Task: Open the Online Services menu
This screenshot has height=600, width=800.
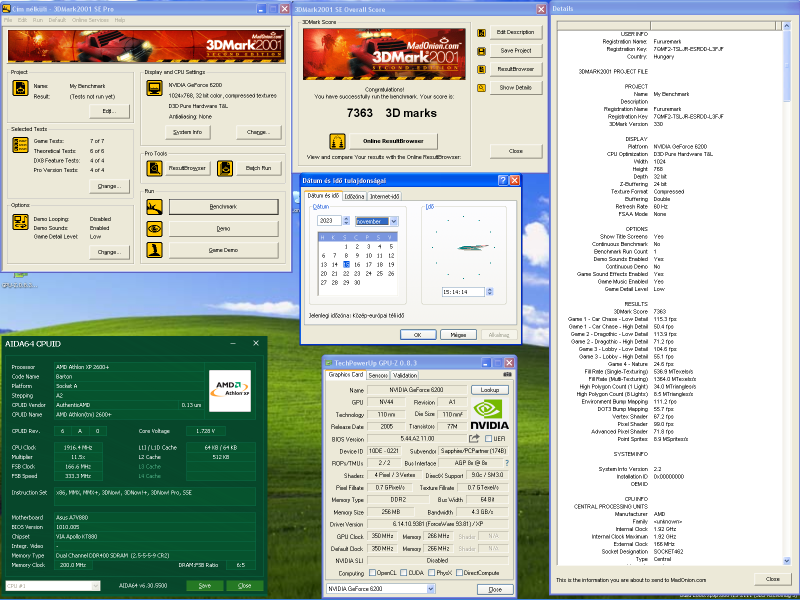Action: (x=90, y=20)
